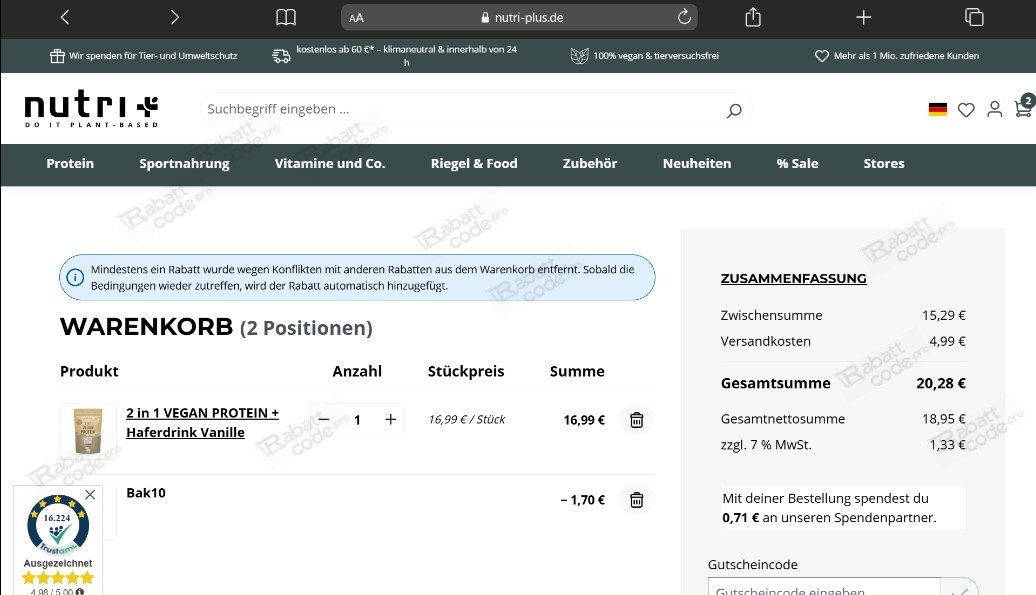Image resolution: width=1036 pixels, height=595 pixels.
Task: Click the vegan protein product thumbnail
Action: pyautogui.click(x=88, y=431)
